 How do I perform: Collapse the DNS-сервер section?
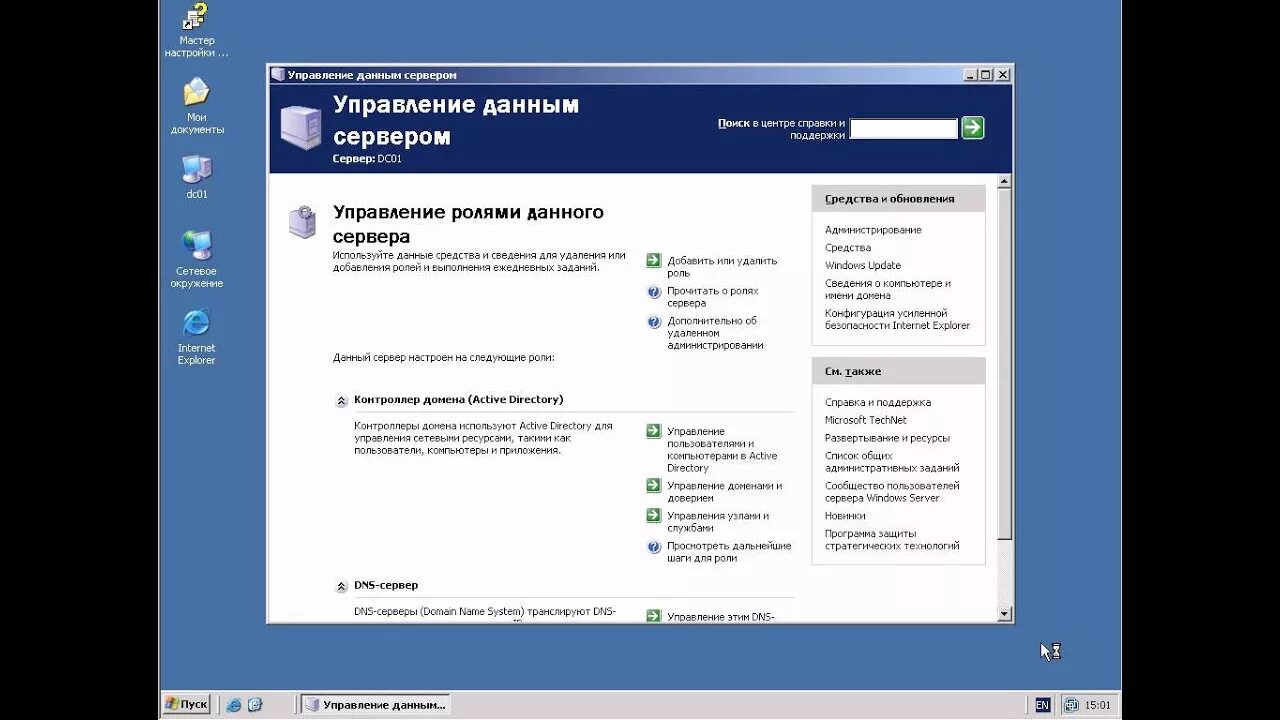341,586
